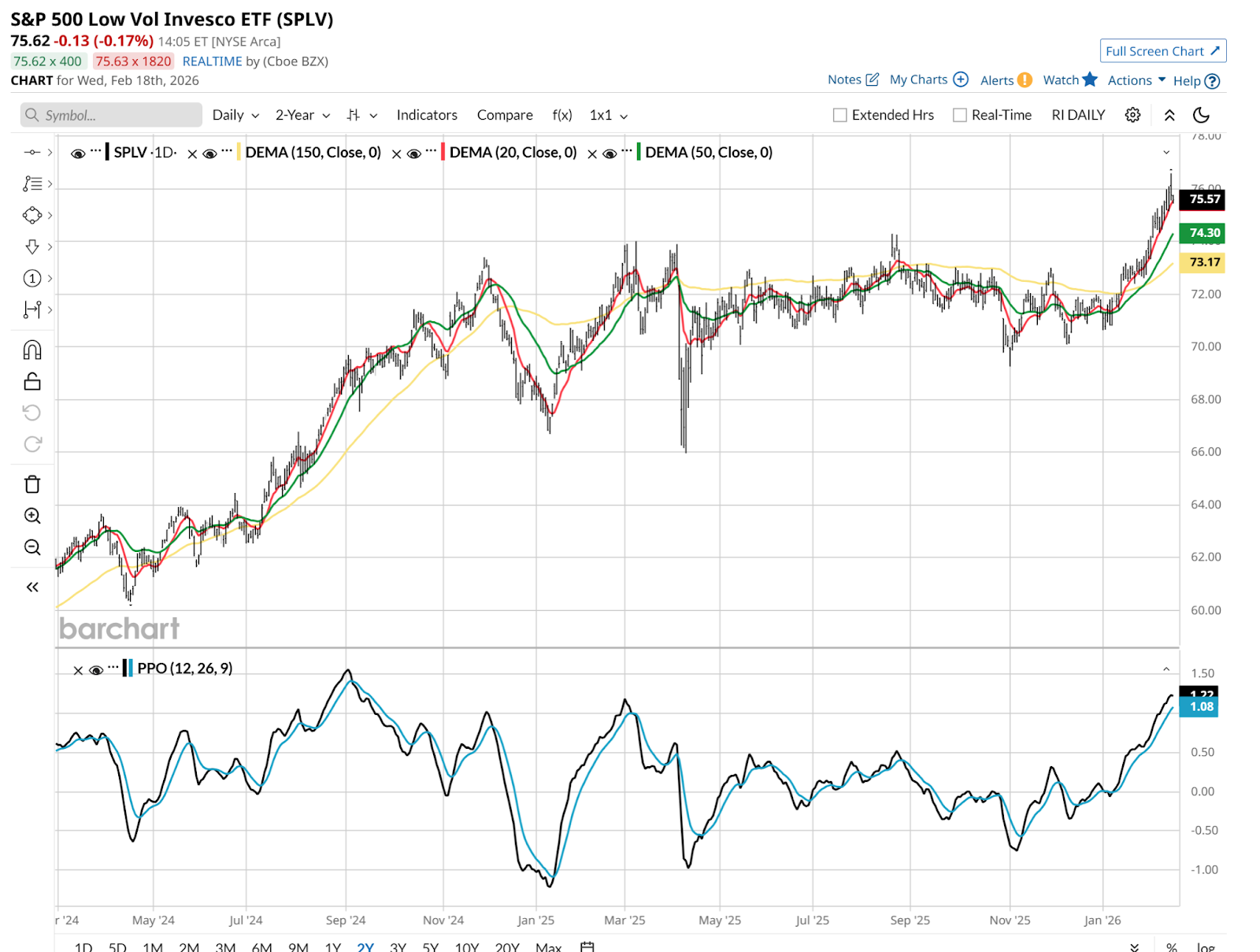Open the custom date range calendar icon
The width and height of the screenshot is (1260, 952).
[x=587, y=946]
